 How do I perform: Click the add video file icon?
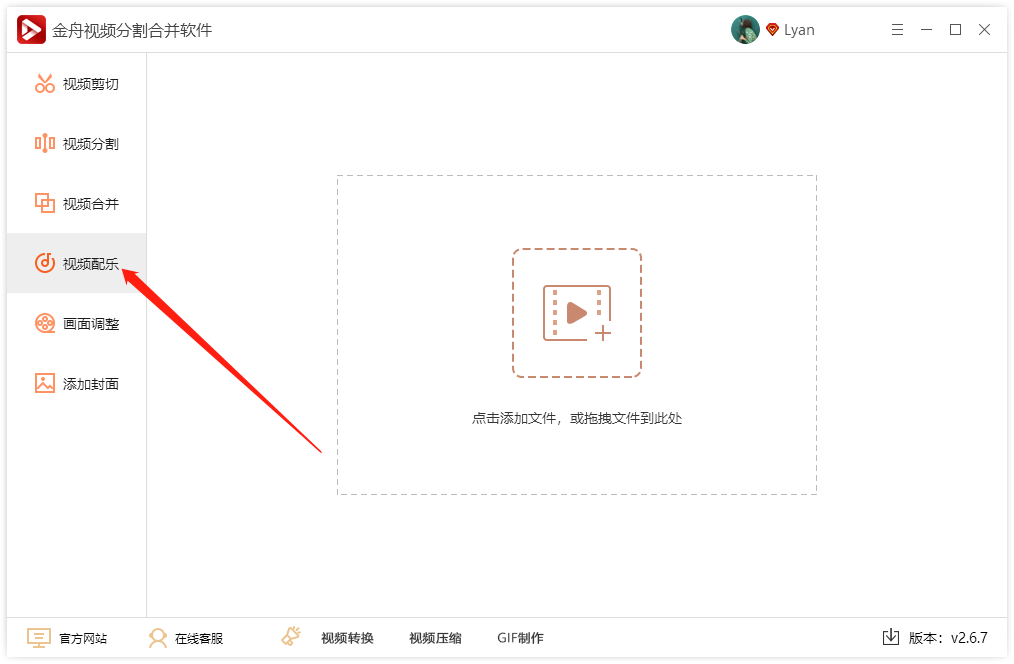[577, 313]
